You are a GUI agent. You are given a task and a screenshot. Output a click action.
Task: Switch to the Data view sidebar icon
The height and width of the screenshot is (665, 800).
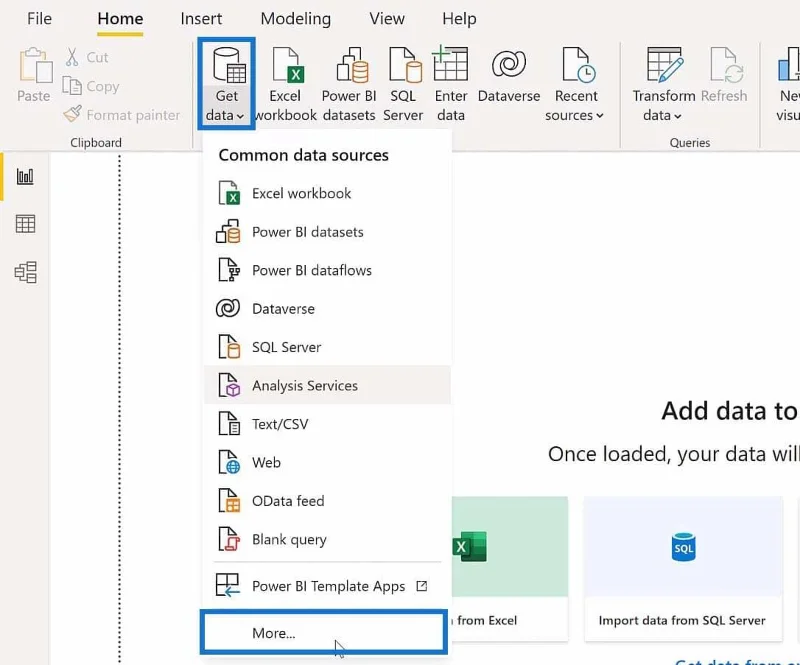coord(25,224)
